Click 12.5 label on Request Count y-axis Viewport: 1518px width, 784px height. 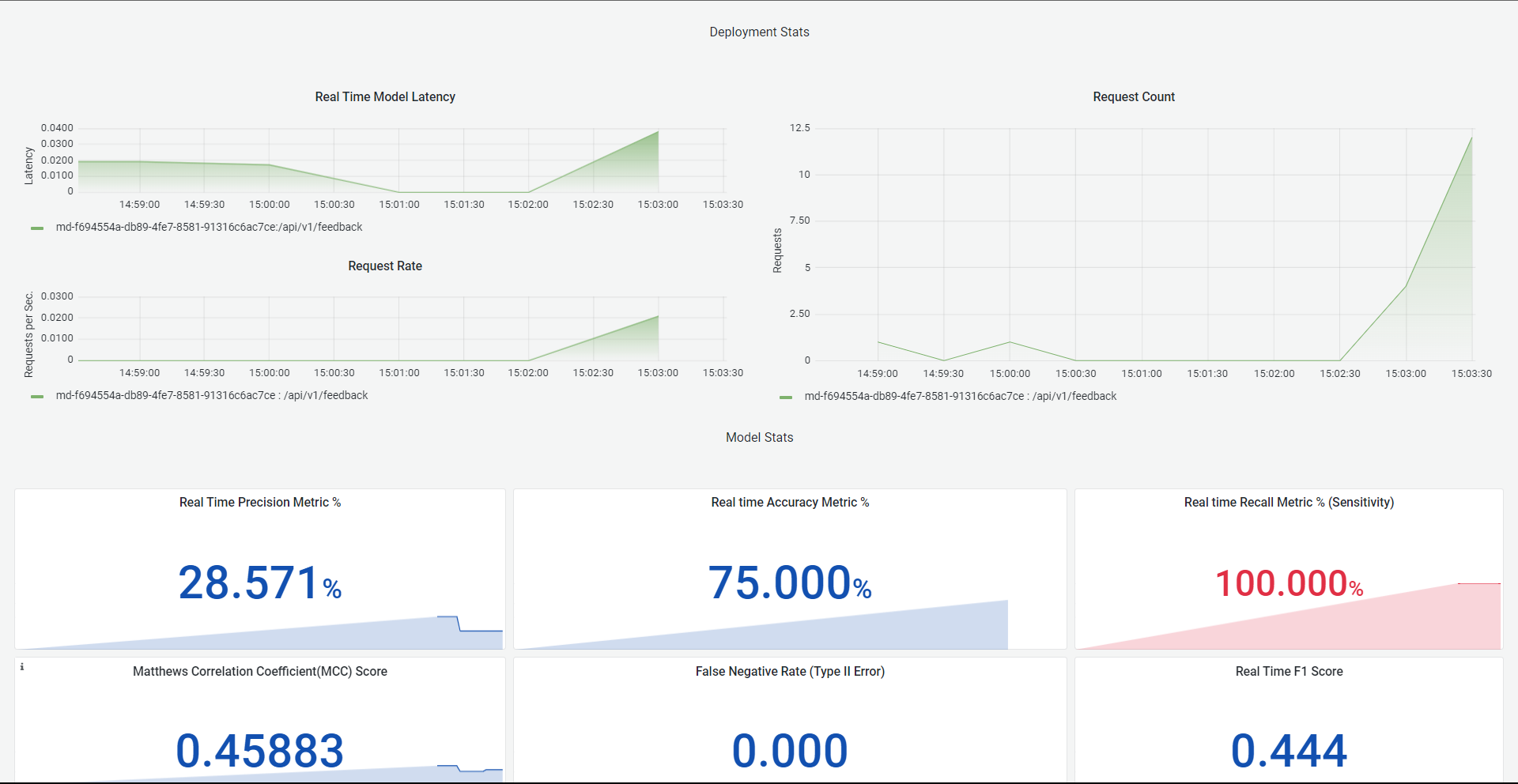pos(800,127)
